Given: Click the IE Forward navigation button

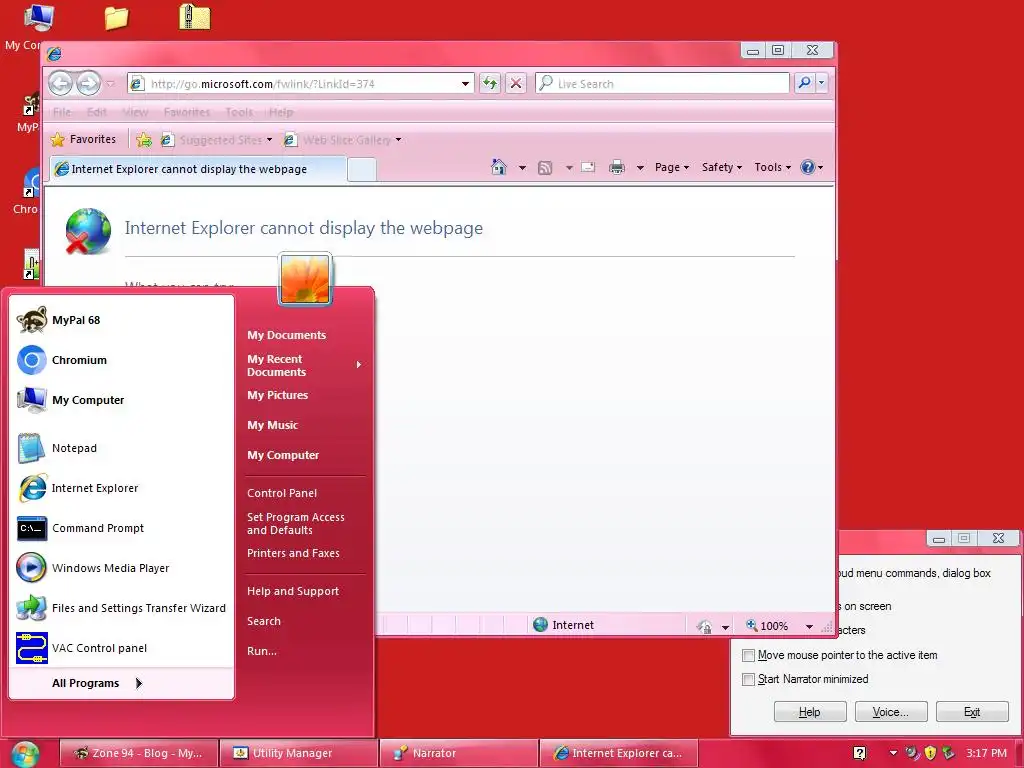Looking at the screenshot, I should click(88, 84).
